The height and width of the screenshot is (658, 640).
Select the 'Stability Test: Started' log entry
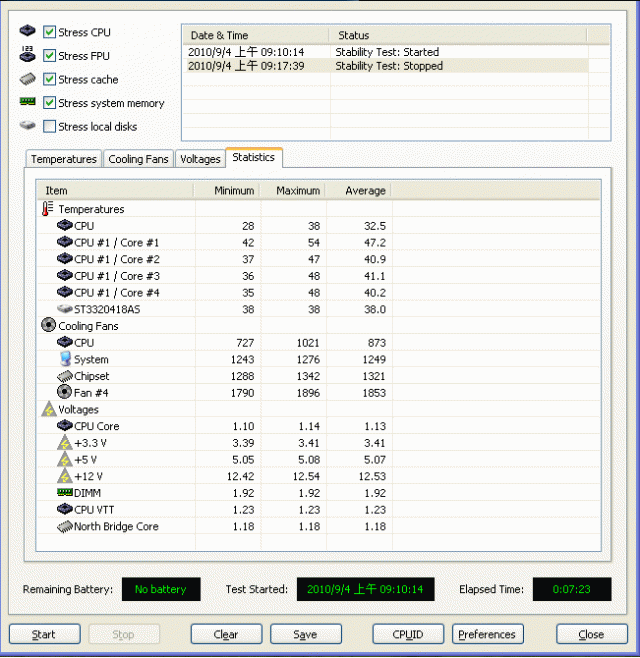click(387, 52)
